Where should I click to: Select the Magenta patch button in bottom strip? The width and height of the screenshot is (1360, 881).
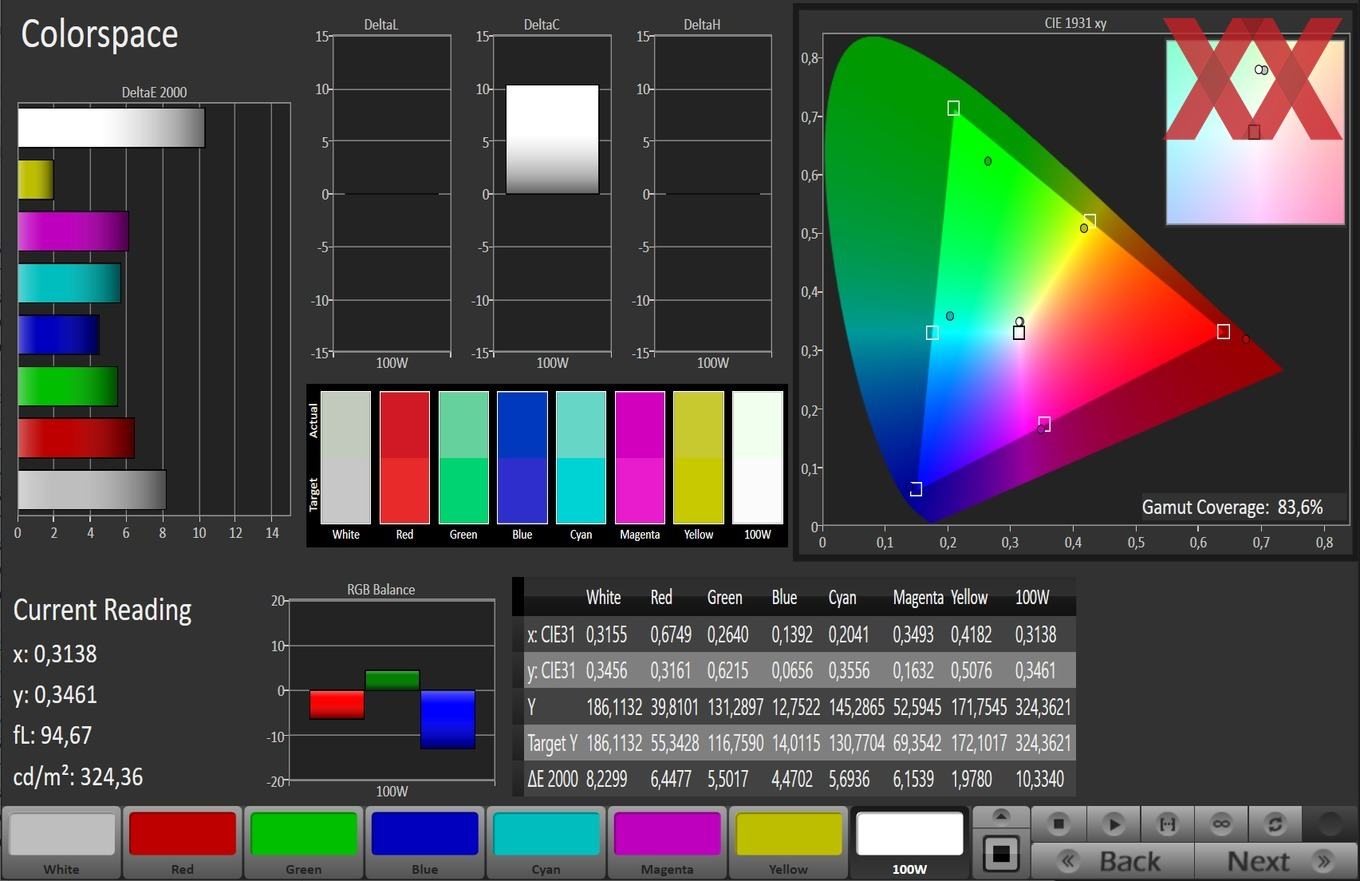coord(667,842)
